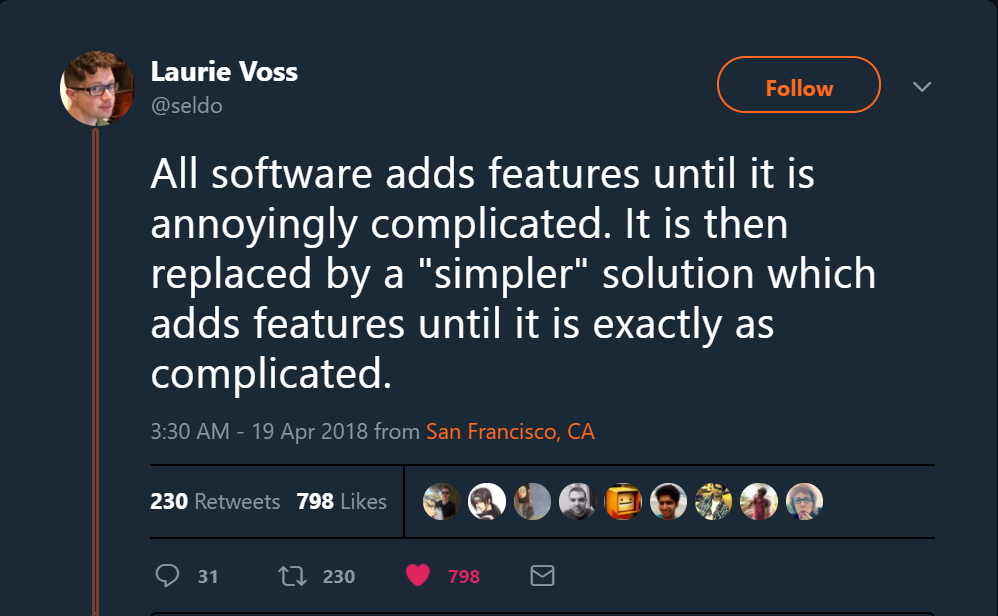Open the plaid shirt person's avatar

(x=713, y=501)
